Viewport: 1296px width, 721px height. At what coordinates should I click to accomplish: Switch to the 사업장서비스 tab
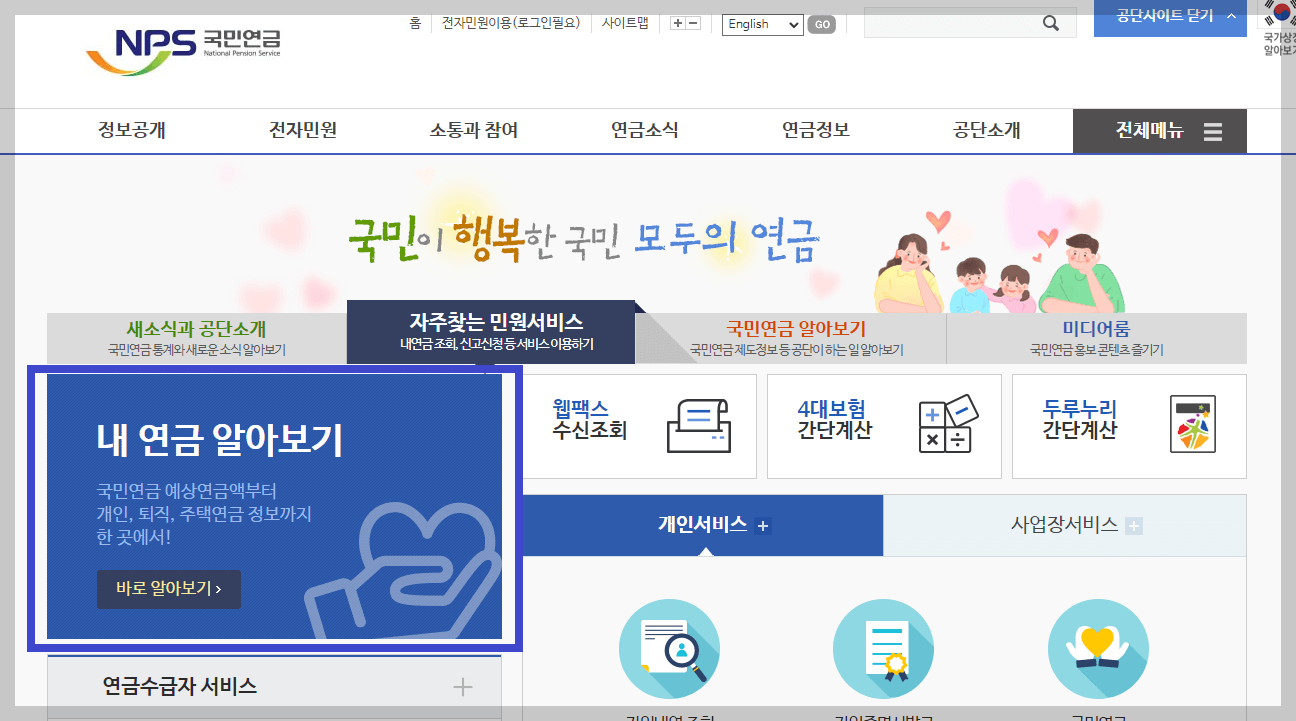[1065, 525]
